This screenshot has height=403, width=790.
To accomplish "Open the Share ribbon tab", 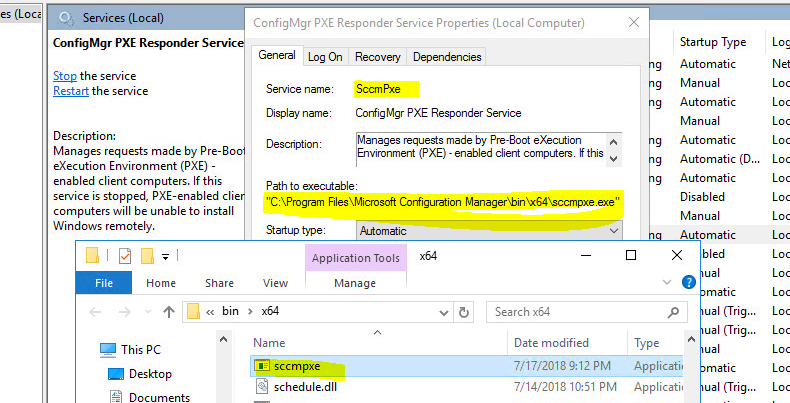I will 219,283.
